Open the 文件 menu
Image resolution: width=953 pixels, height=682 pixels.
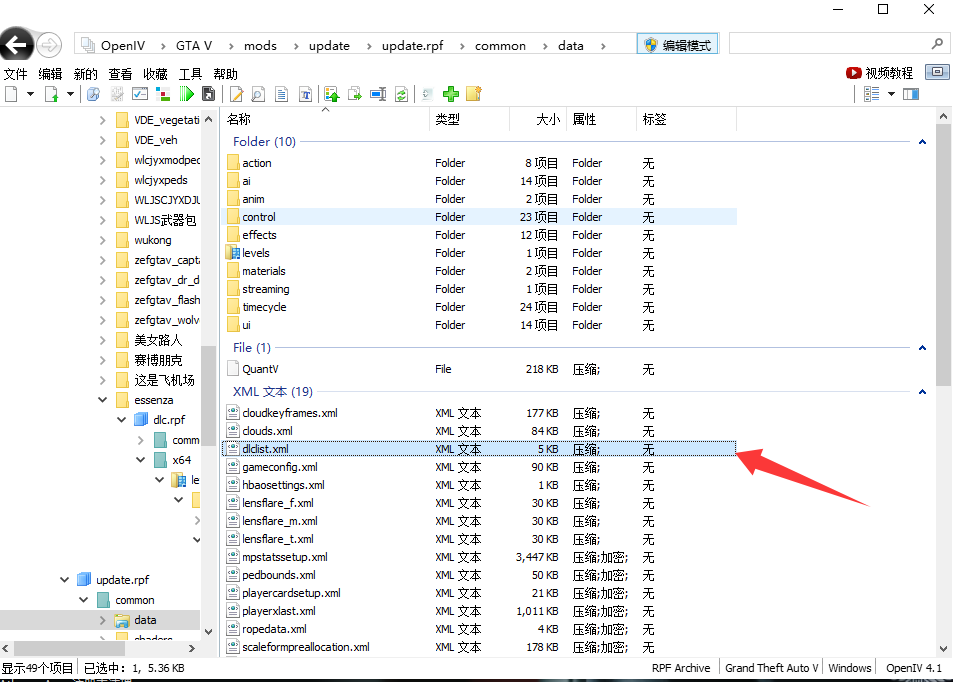tap(15, 74)
